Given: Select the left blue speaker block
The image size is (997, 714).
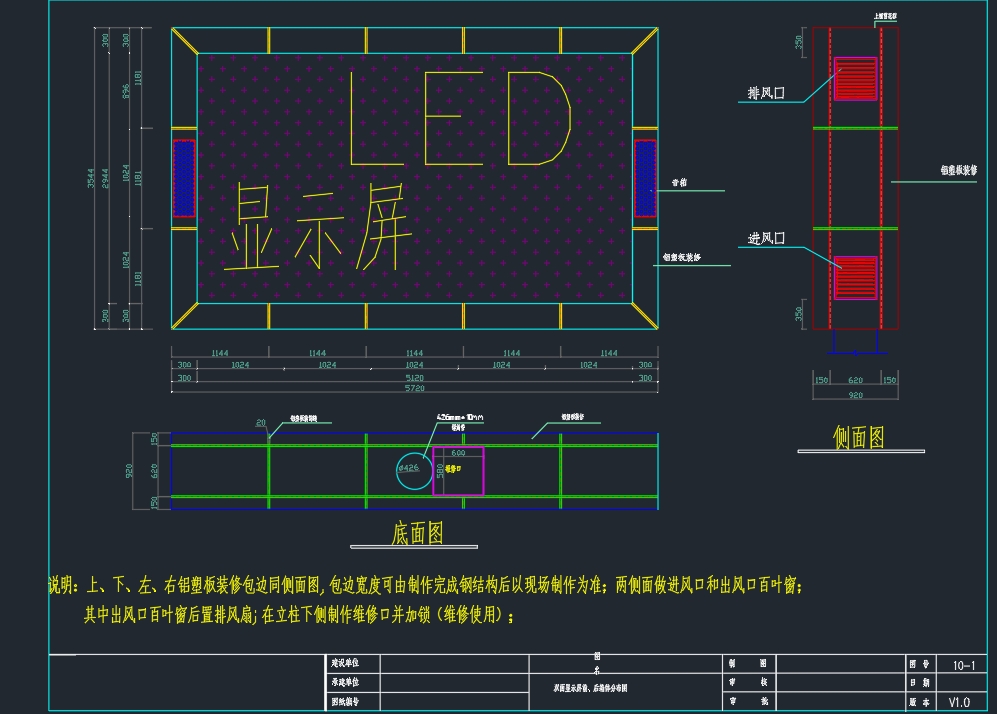Looking at the screenshot, I should (184, 178).
